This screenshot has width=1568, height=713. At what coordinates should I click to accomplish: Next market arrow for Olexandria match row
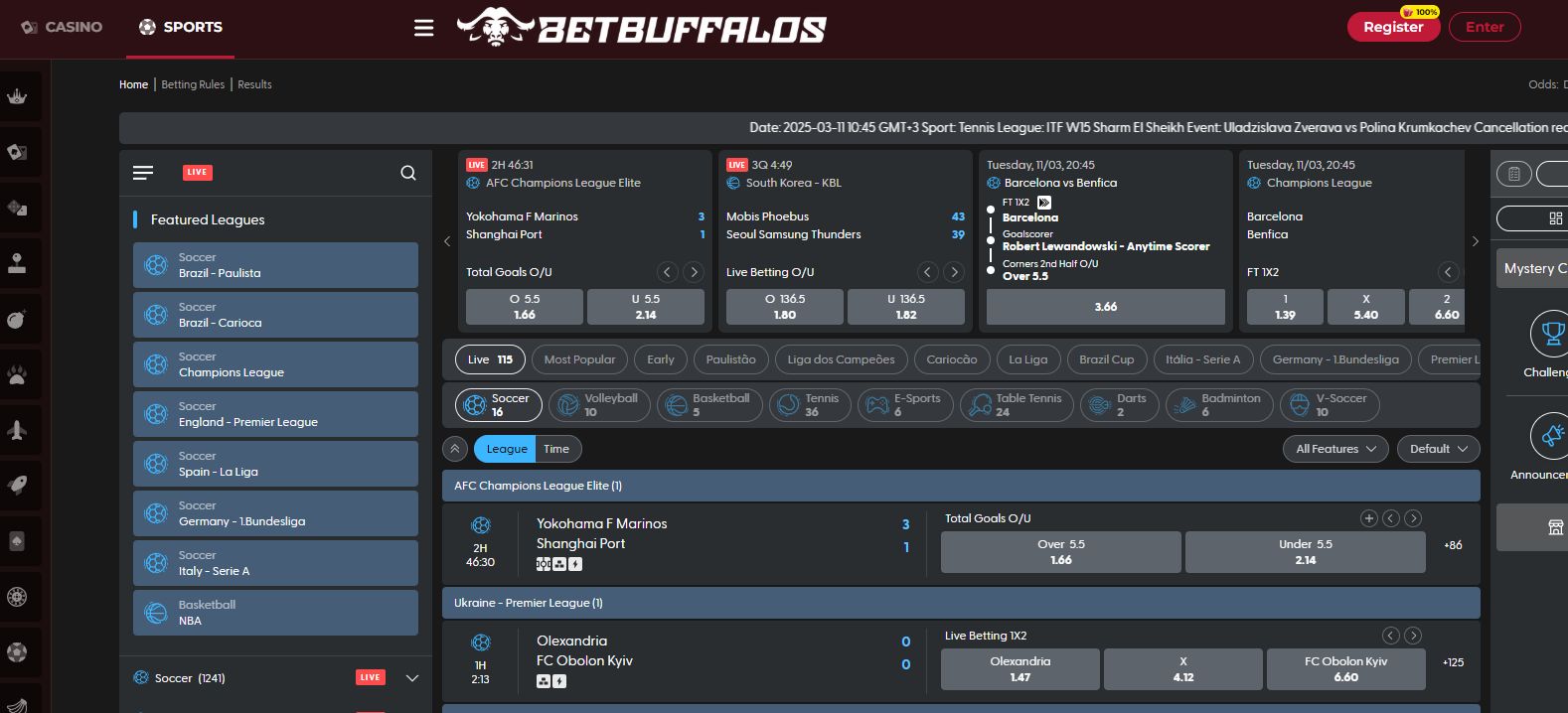tap(1413, 636)
